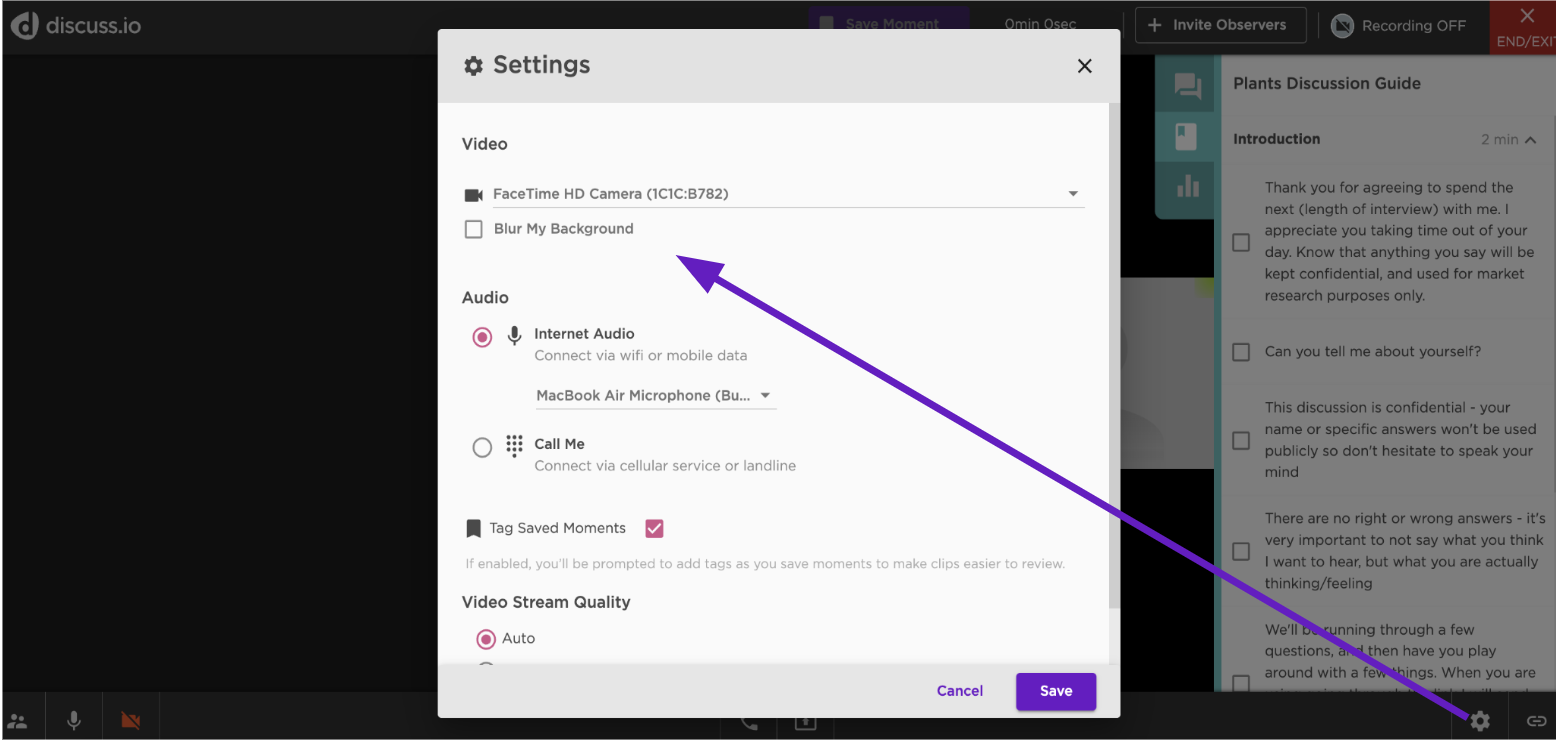Save the settings changes
The width and height of the screenshot is (1556, 742).
[x=1055, y=691]
